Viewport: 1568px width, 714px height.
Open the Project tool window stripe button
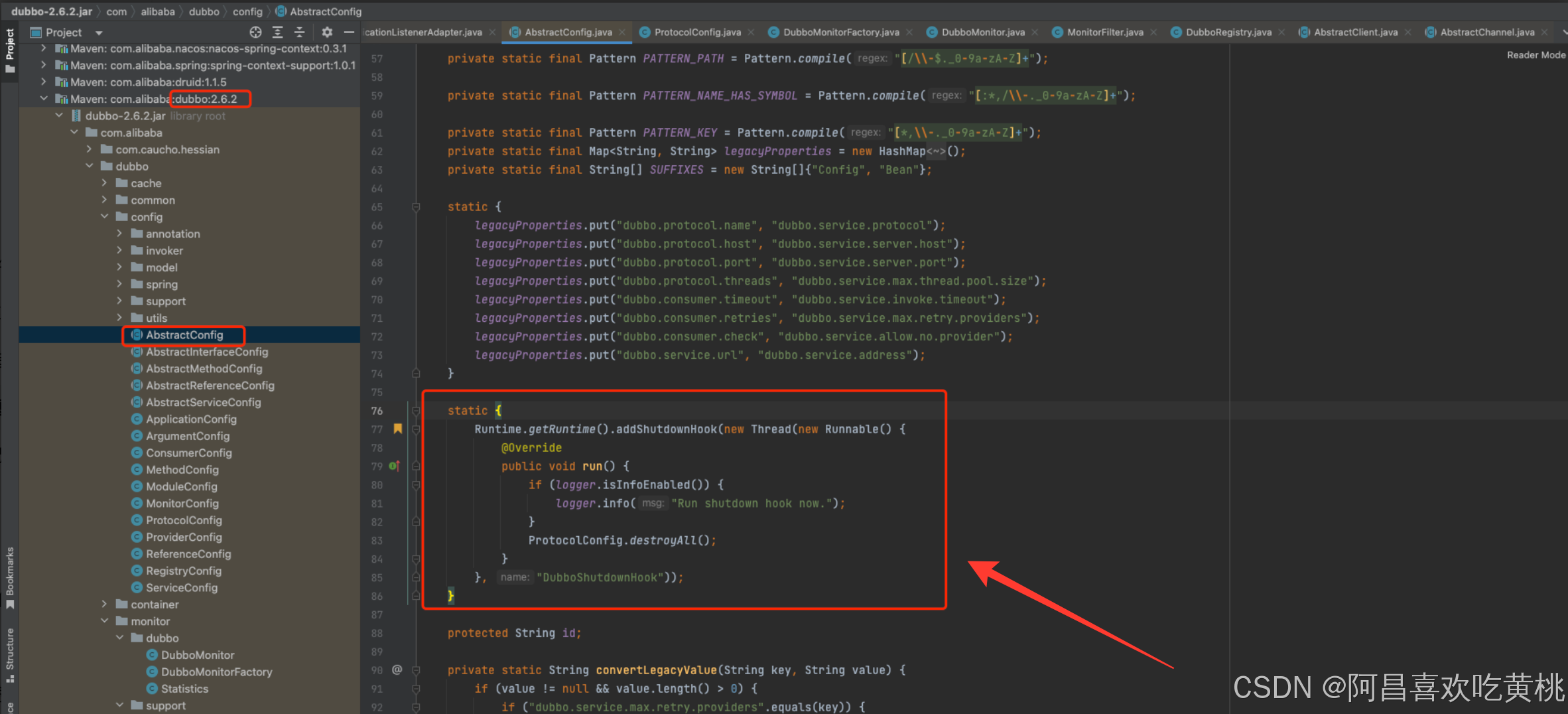(x=9, y=50)
